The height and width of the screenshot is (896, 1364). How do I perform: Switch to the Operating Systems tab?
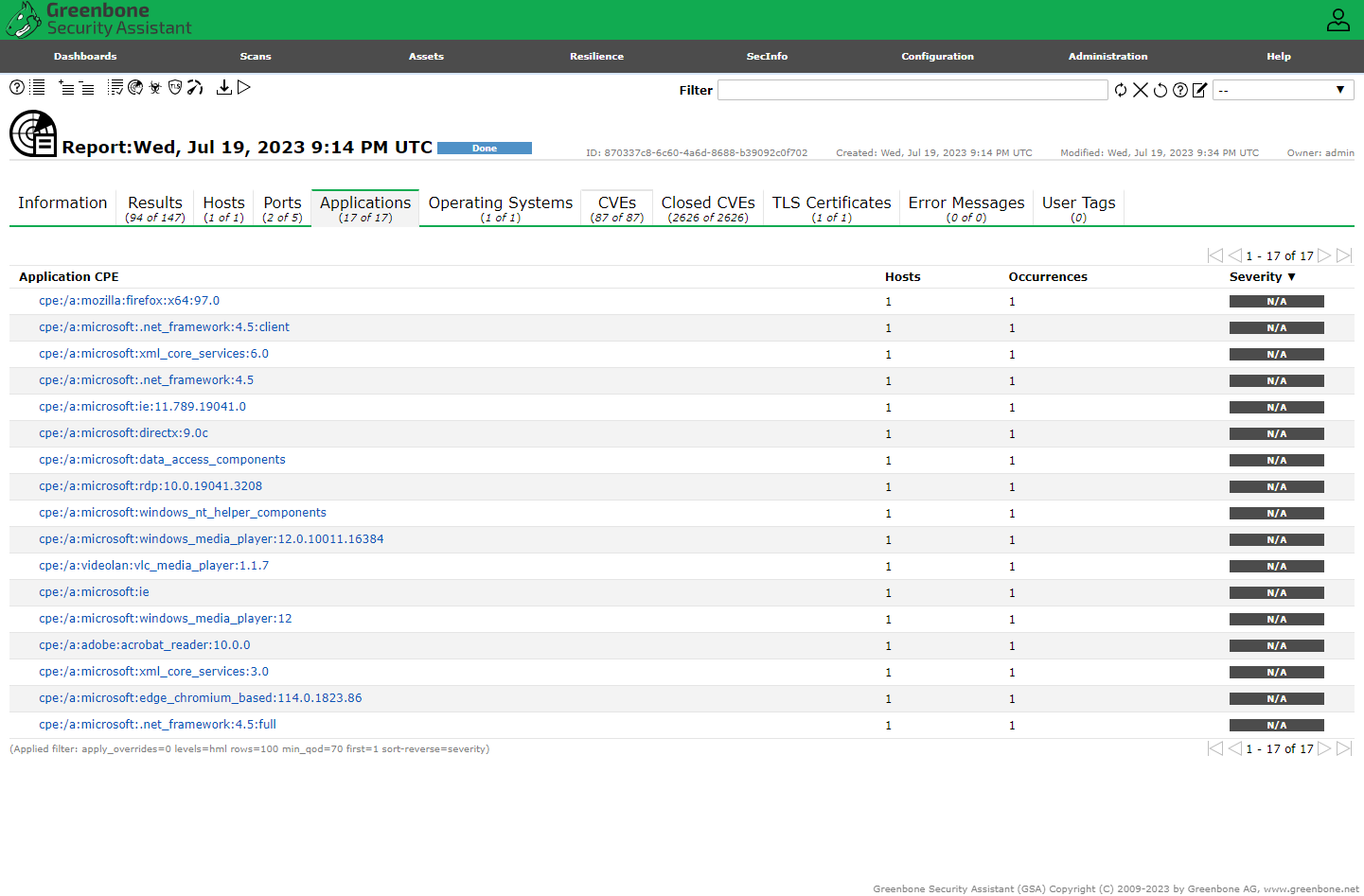click(501, 208)
